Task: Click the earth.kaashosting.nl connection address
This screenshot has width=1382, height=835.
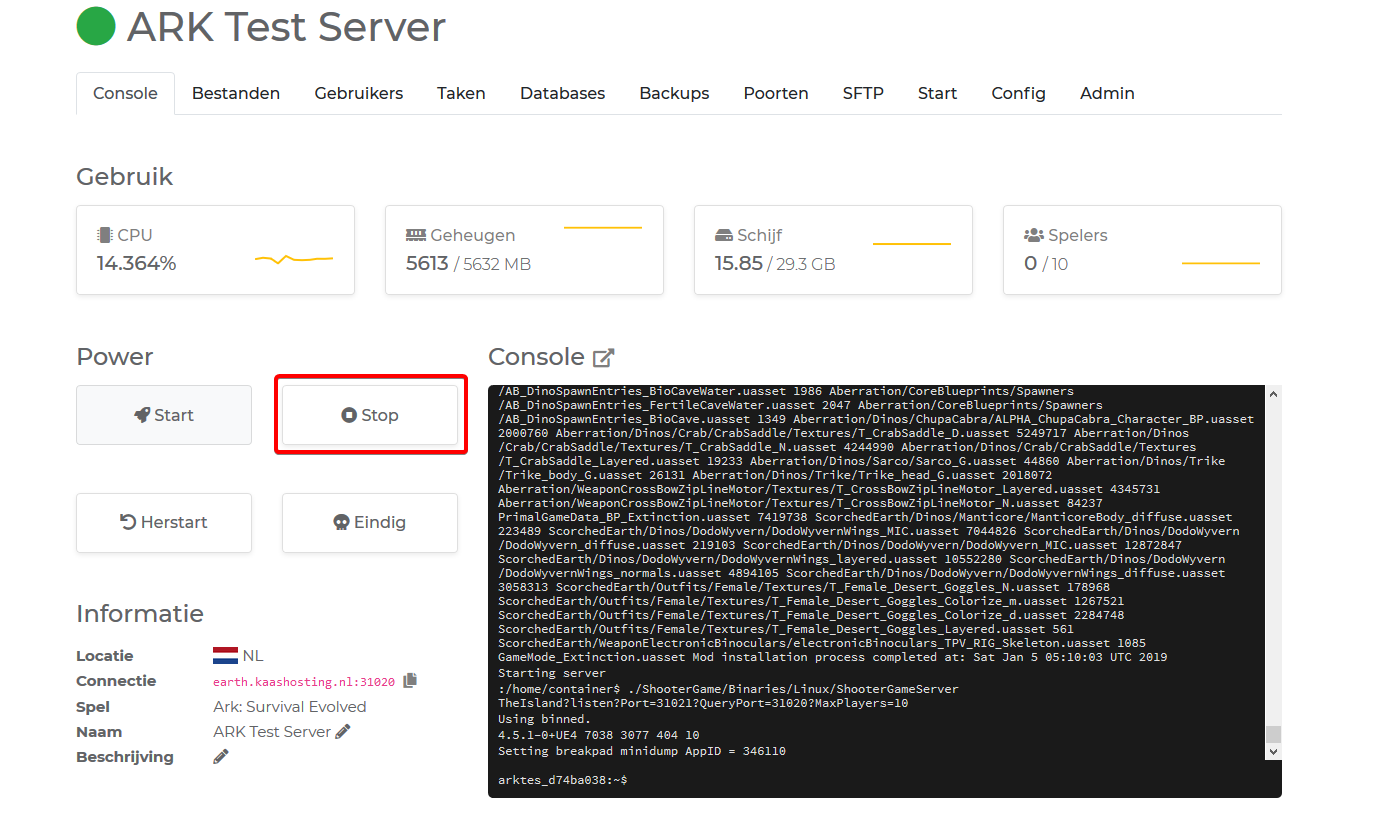Action: pos(303,682)
